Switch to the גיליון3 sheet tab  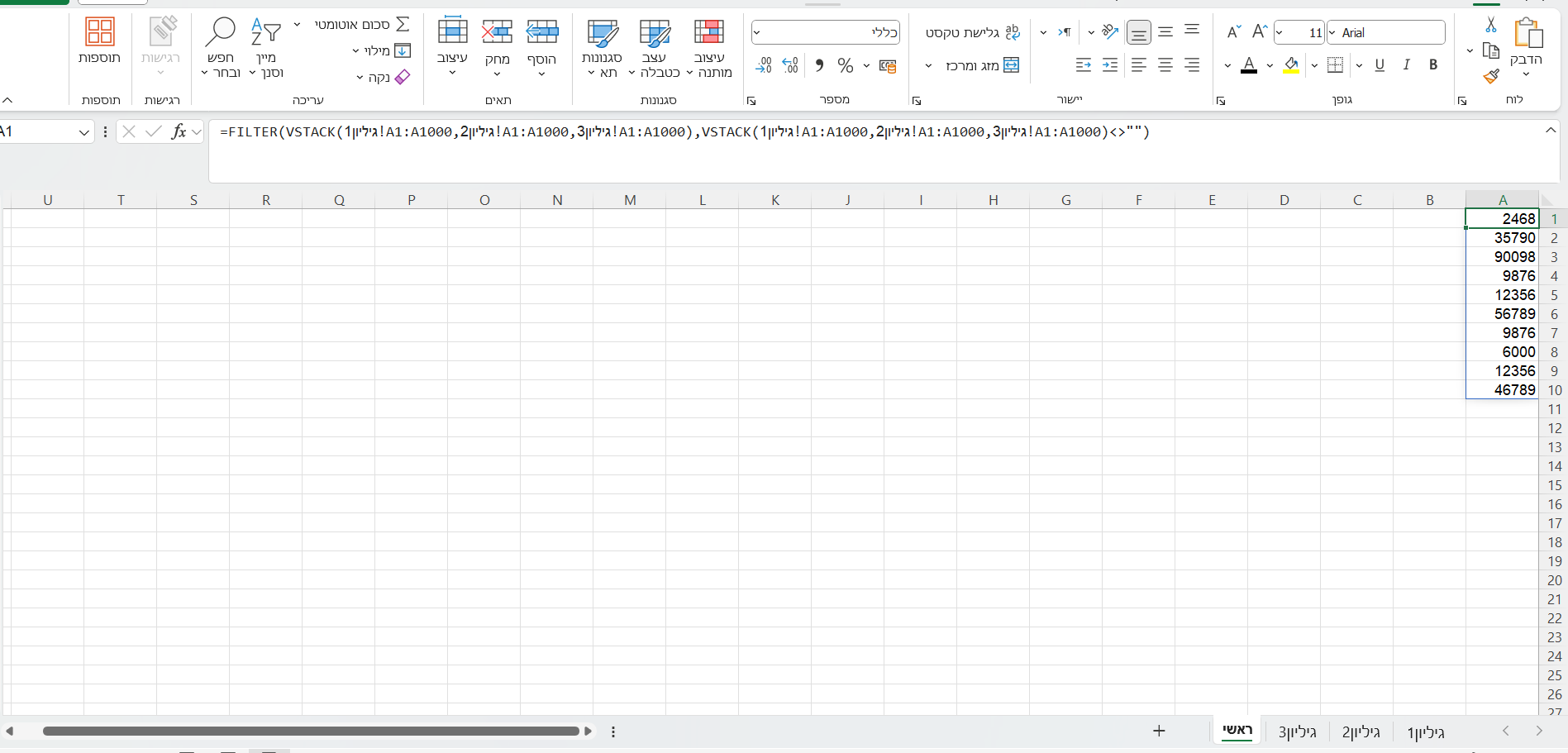[x=1297, y=732]
